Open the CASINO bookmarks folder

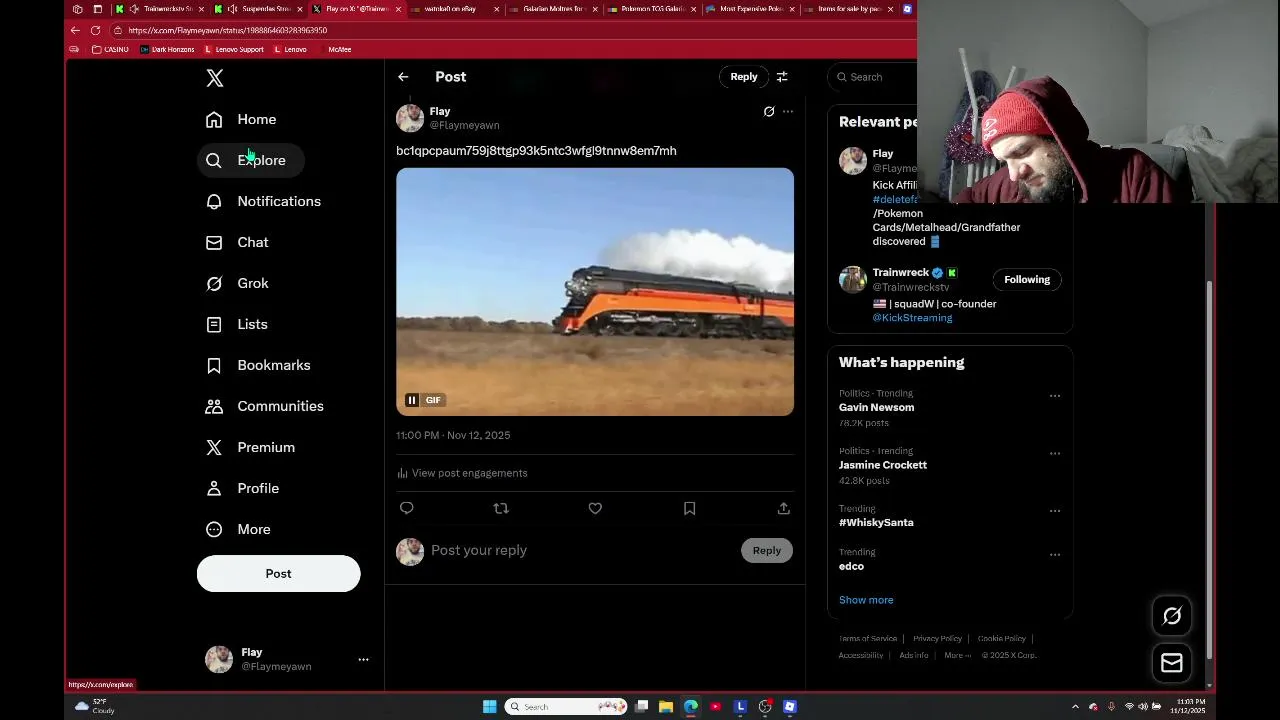click(110, 49)
